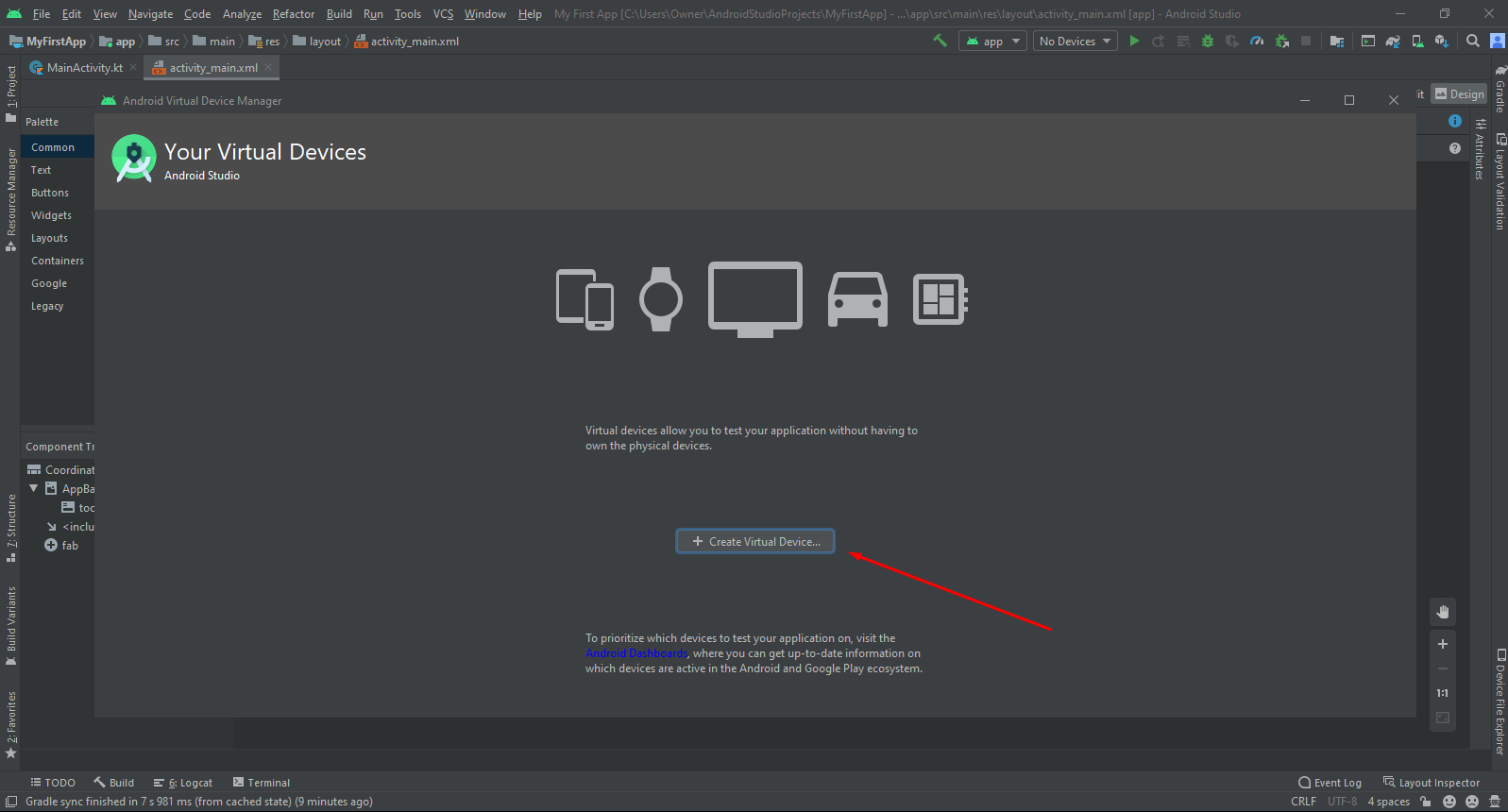
Task: Open the Build menu
Action: 339,14
